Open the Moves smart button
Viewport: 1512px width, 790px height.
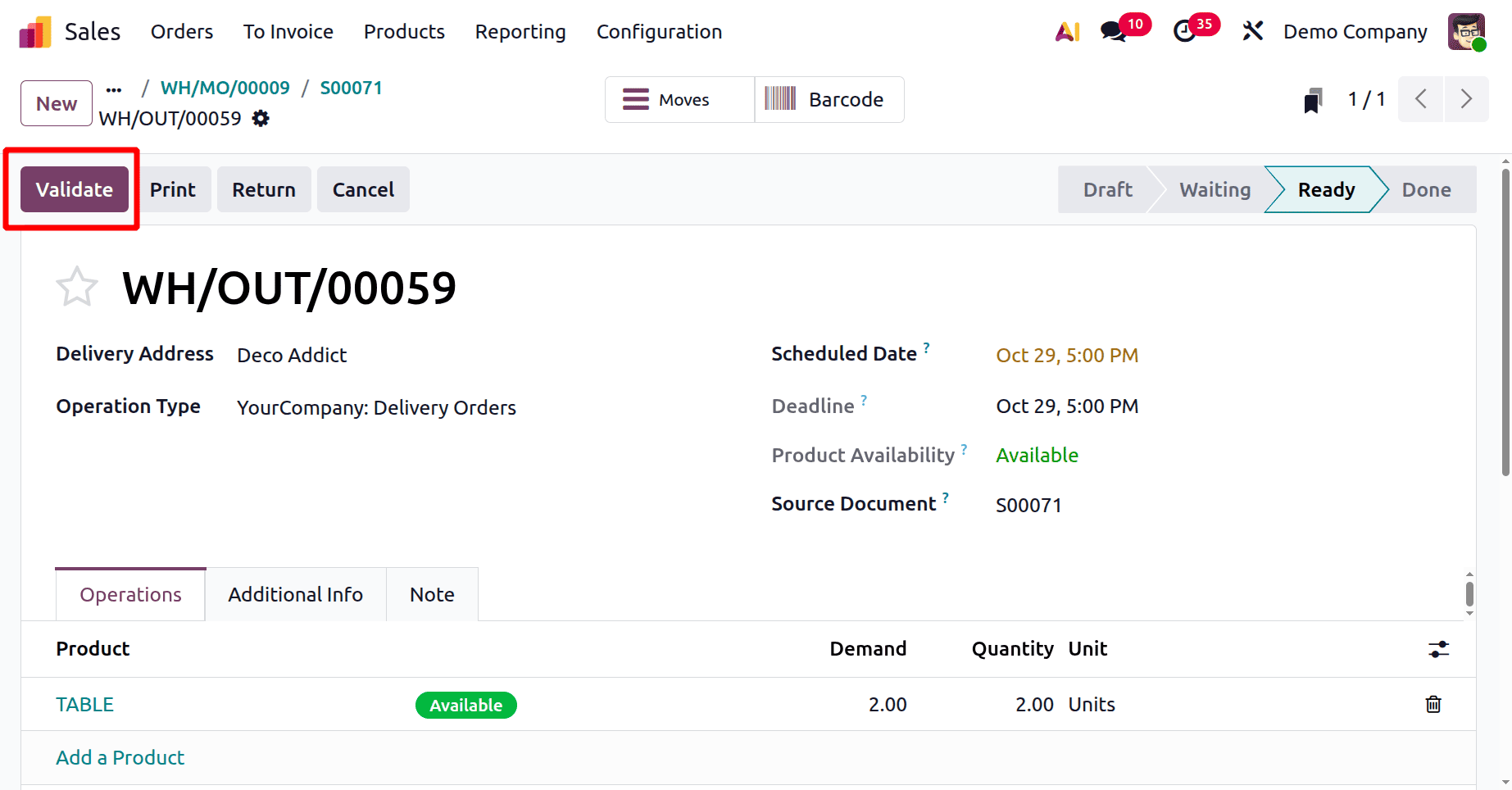(x=679, y=99)
